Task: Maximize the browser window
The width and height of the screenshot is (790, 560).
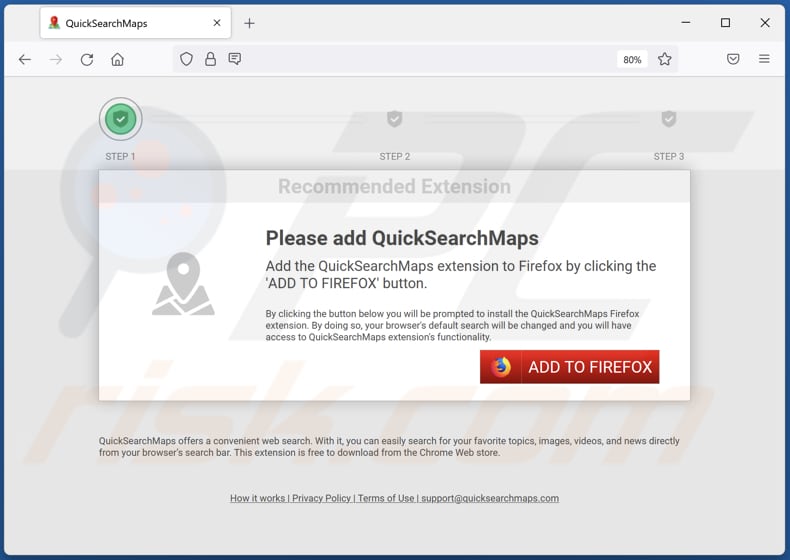Action: 725,23
